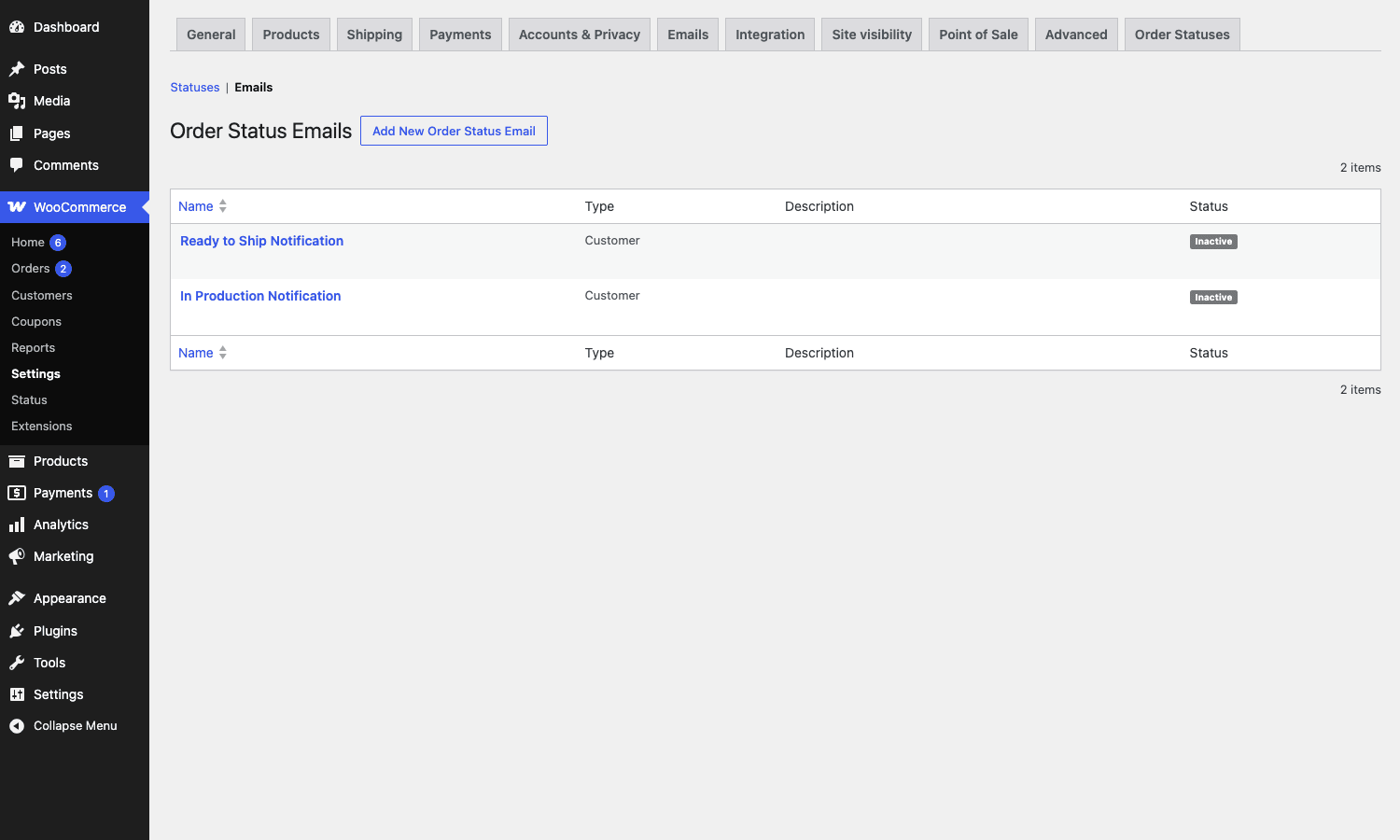The height and width of the screenshot is (840, 1400).
Task: Click the Orders badge showing 2
Action: click(63, 269)
